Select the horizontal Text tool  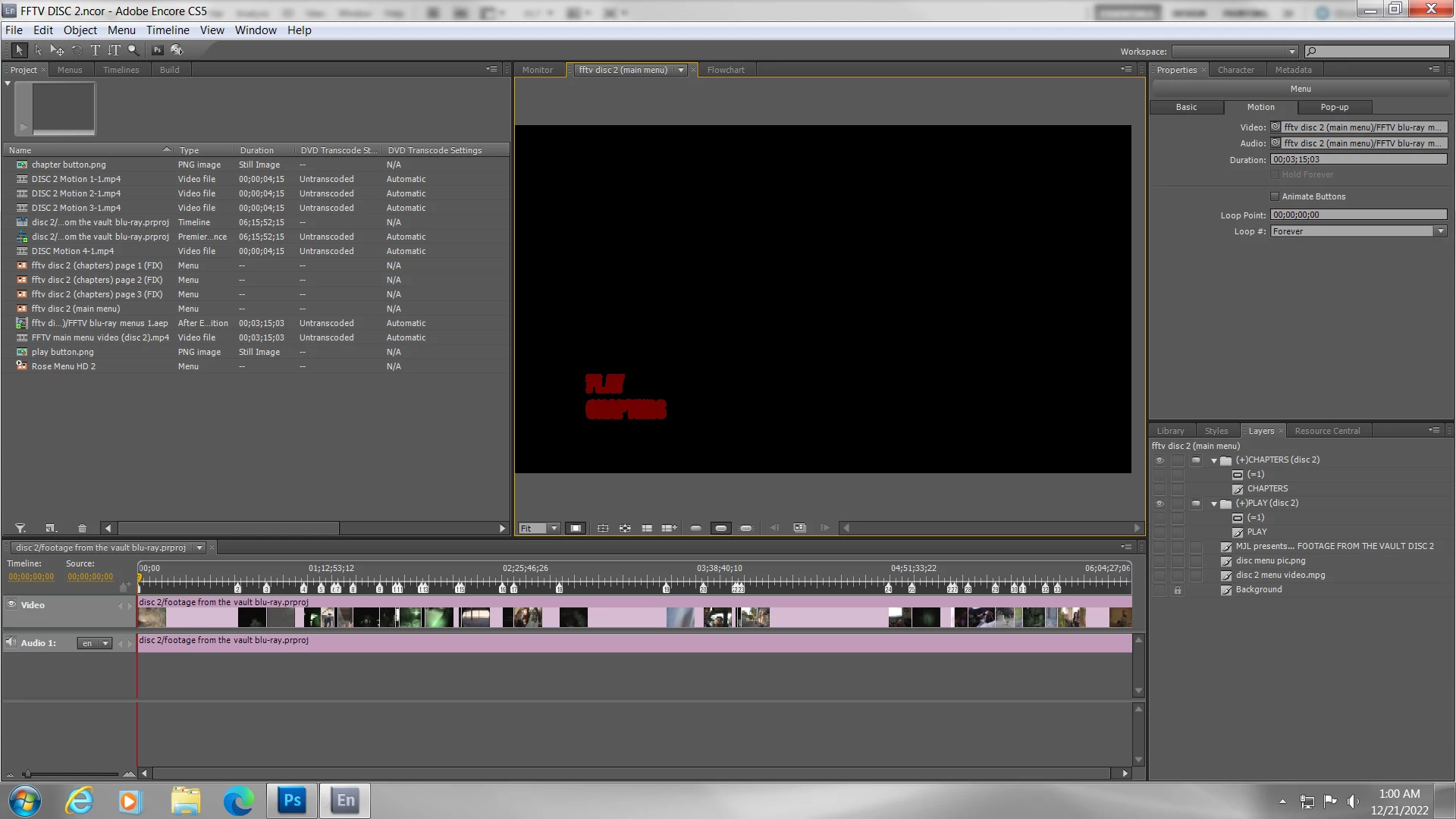click(95, 50)
